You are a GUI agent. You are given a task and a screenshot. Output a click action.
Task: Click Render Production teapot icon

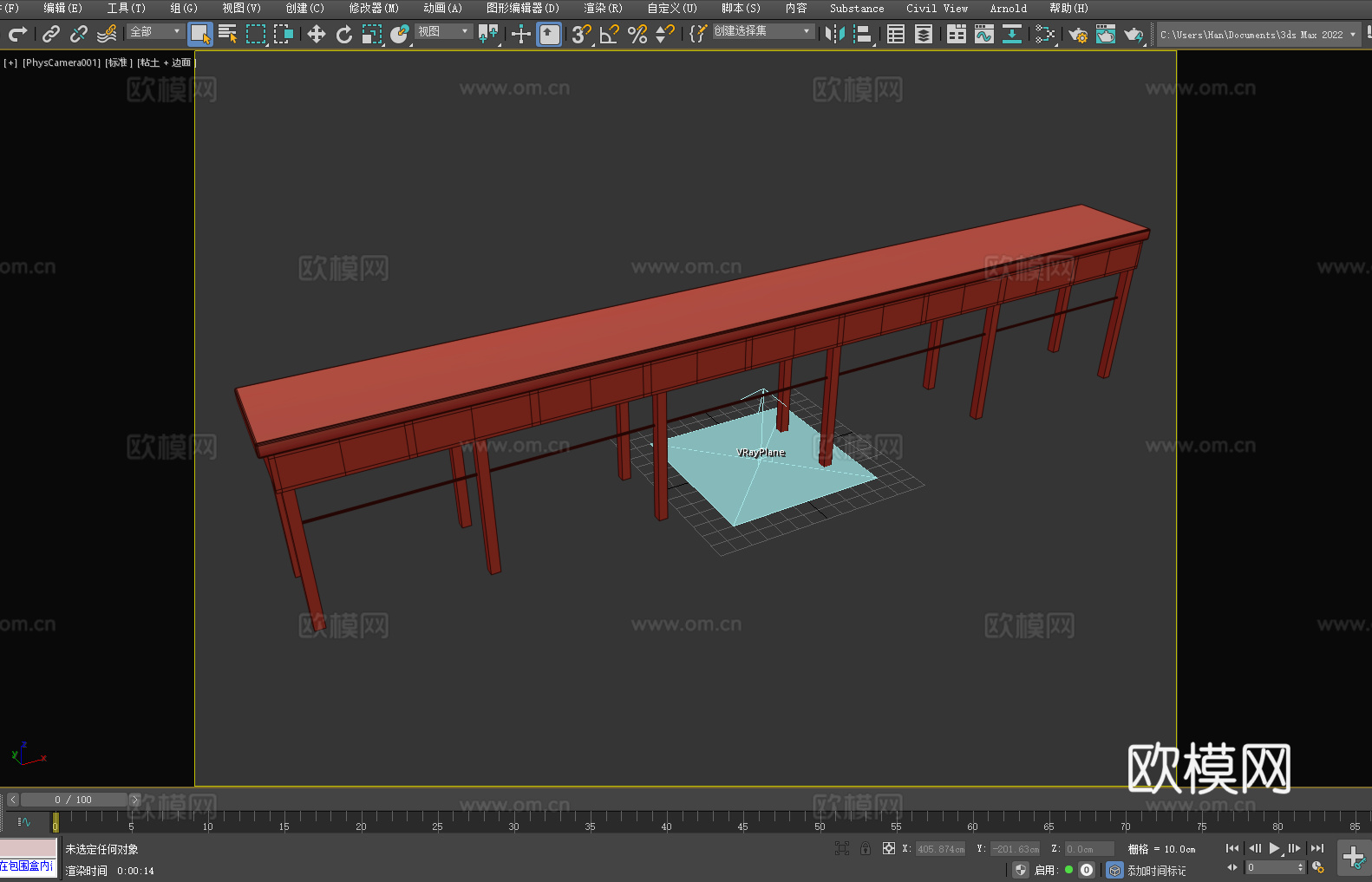pyautogui.click(x=1134, y=34)
